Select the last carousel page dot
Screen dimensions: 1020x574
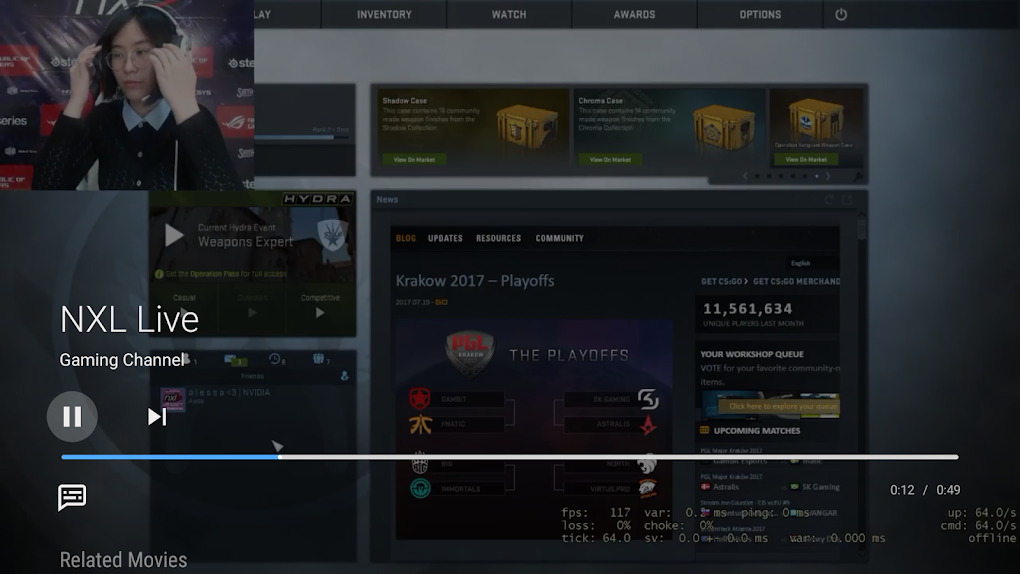point(817,176)
